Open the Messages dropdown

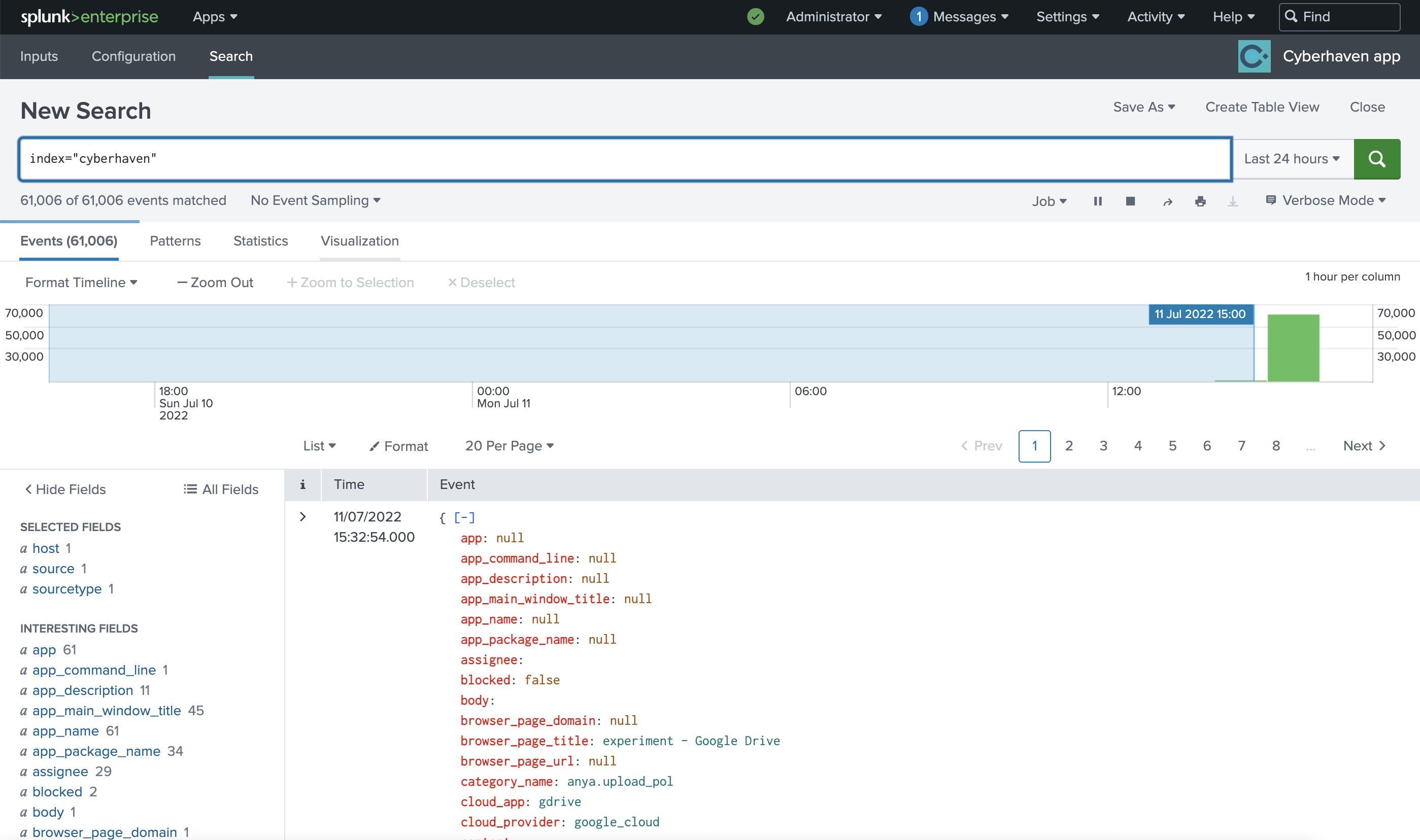point(970,17)
